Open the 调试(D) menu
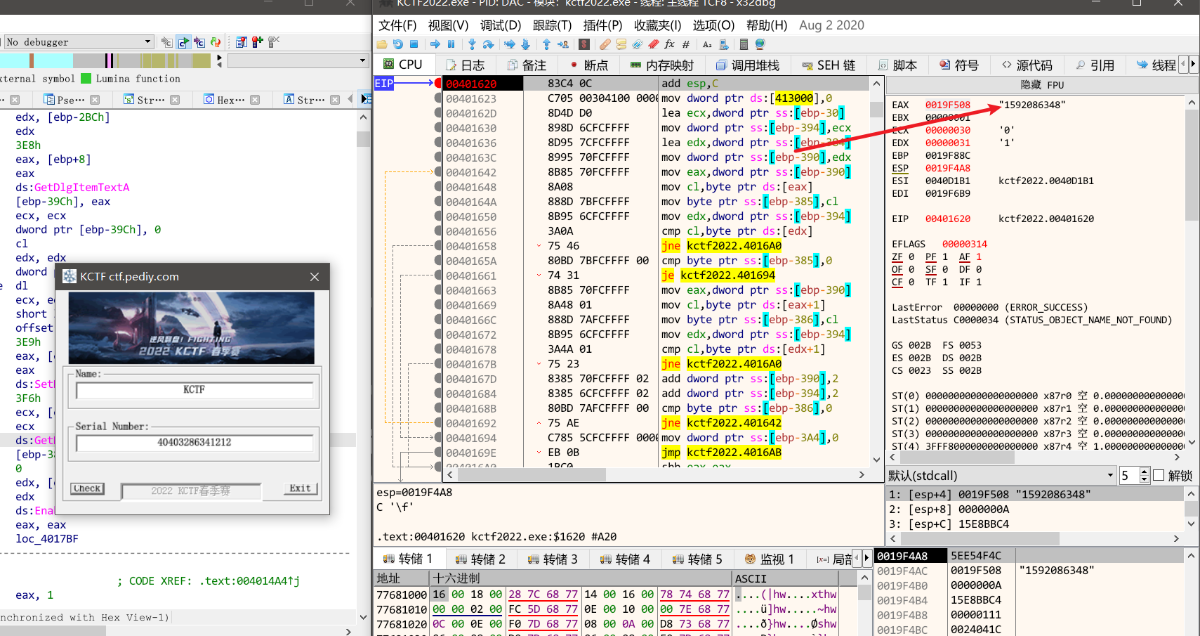The width and height of the screenshot is (1200, 636). (499, 25)
